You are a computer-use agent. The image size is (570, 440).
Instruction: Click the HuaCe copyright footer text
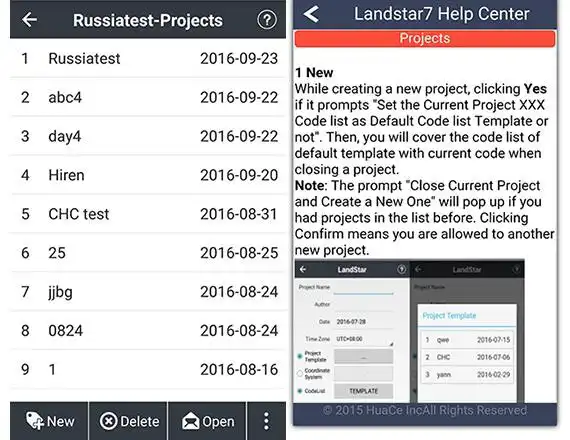pyautogui.click(x=425, y=411)
